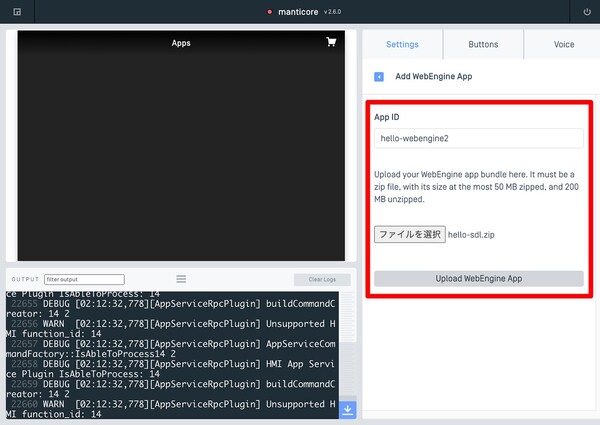Open the Voice tab
Screen dimensions: 600x425
coord(564,44)
